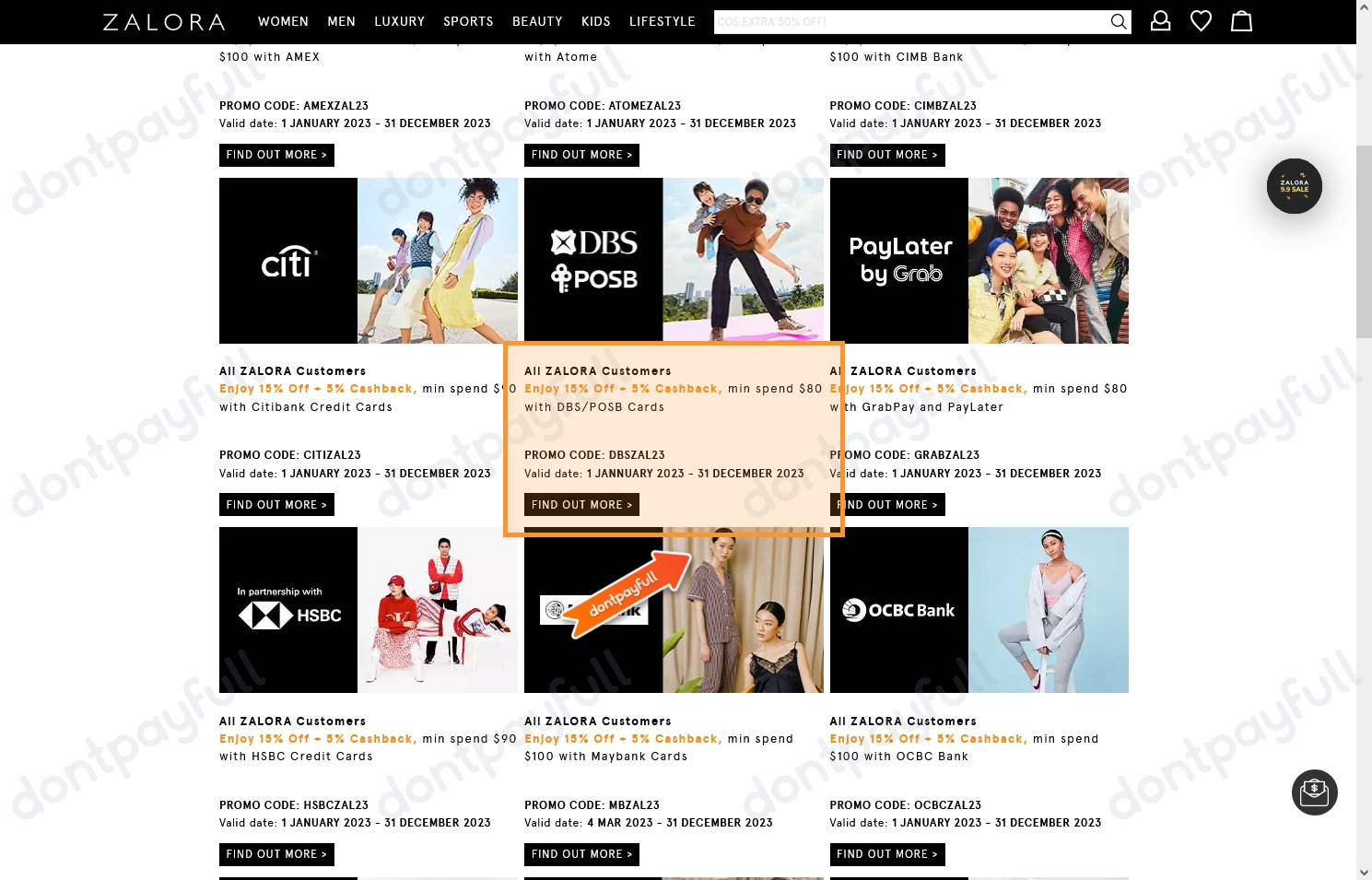
Task: Open the shopping bag icon
Action: click(x=1241, y=20)
